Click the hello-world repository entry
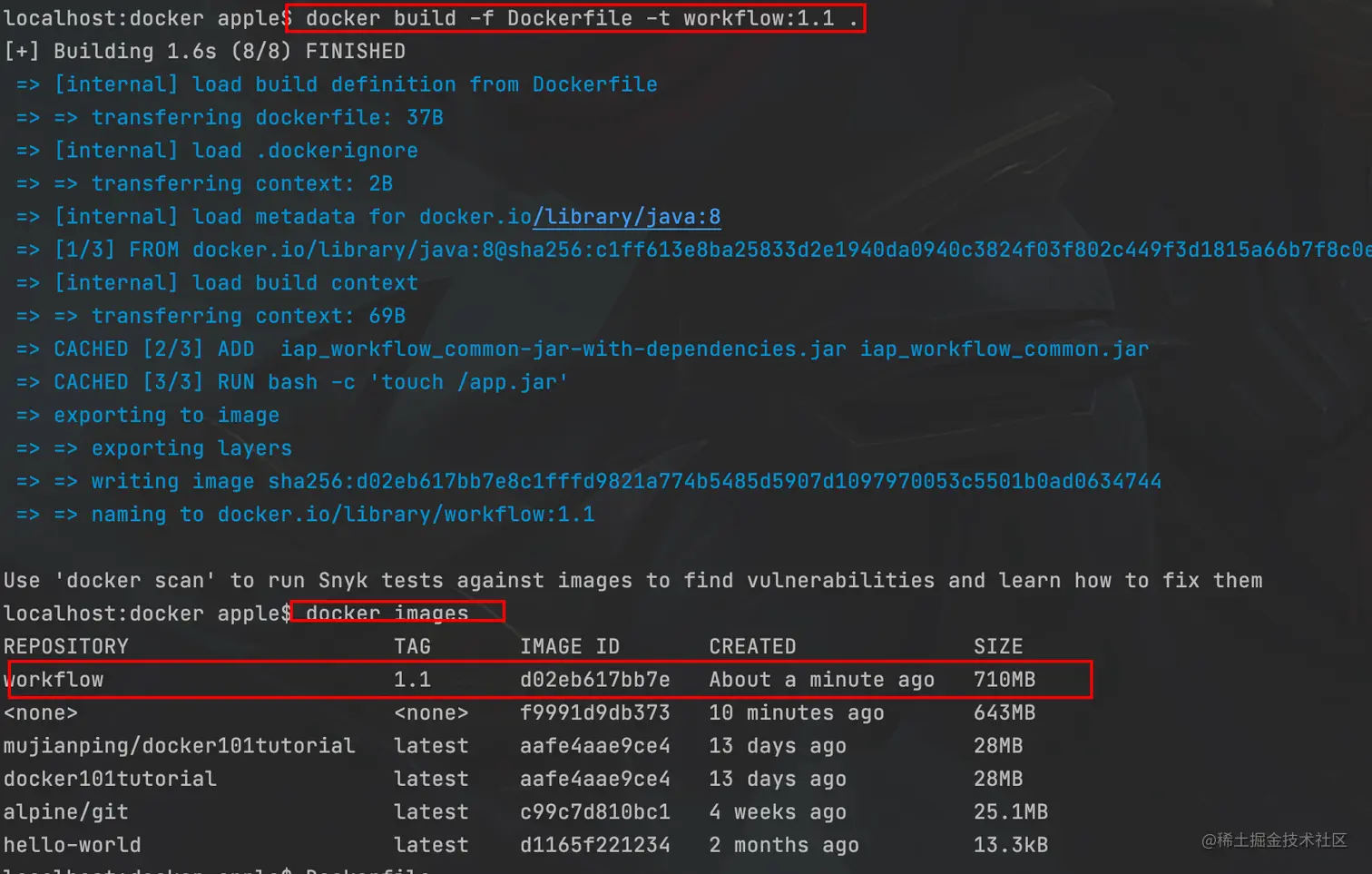Screen dimensions: 1372x874 click(73, 845)
